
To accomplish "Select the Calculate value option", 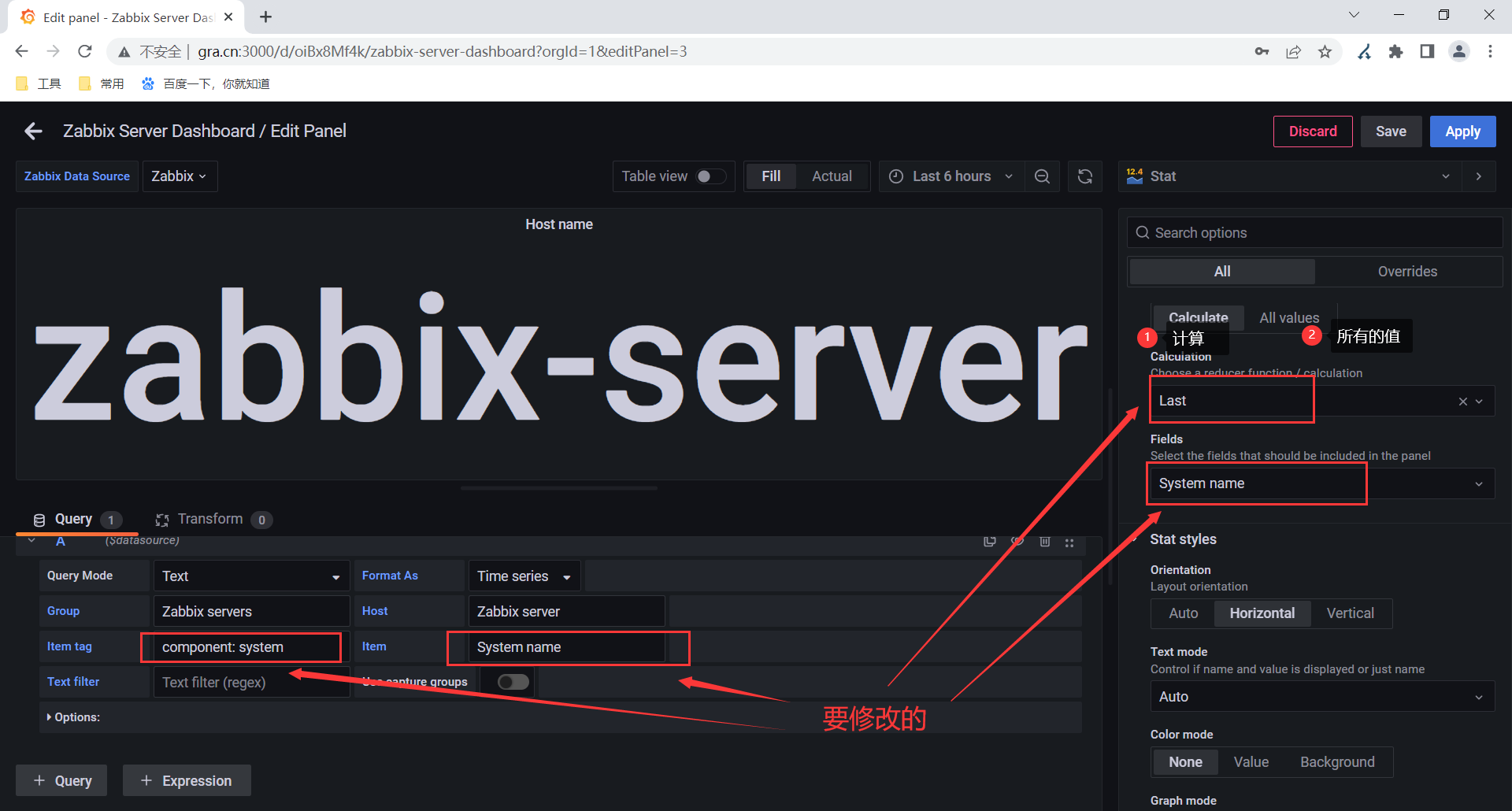I will (1198, 317).
